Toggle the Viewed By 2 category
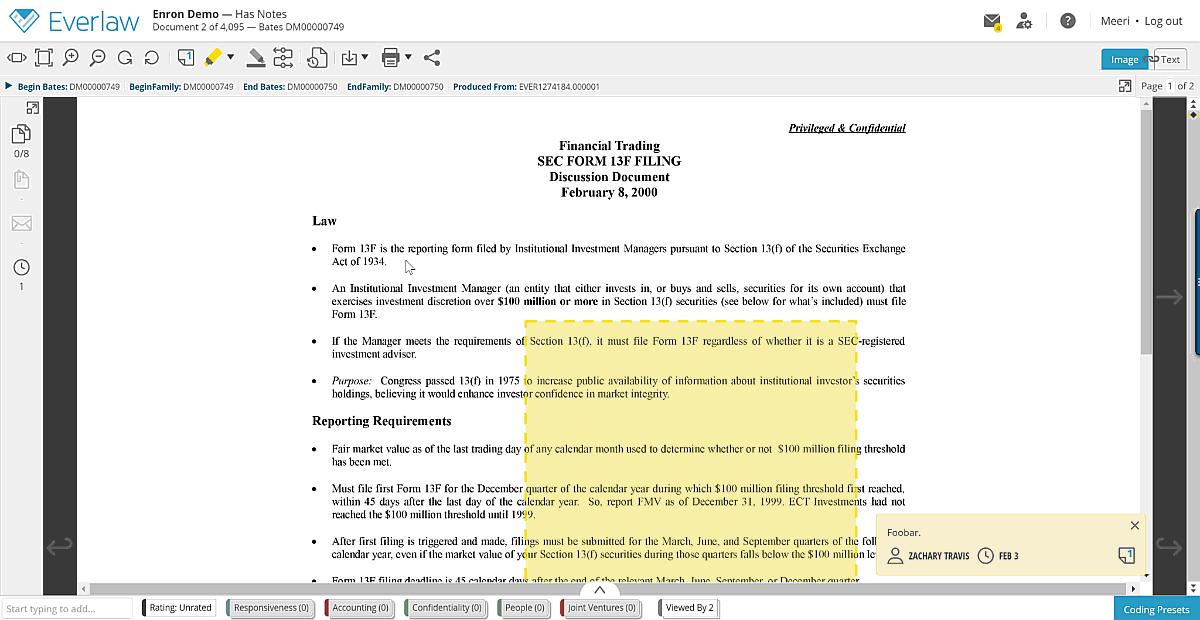The image size is (1200, 620). (x=688, y=607)
